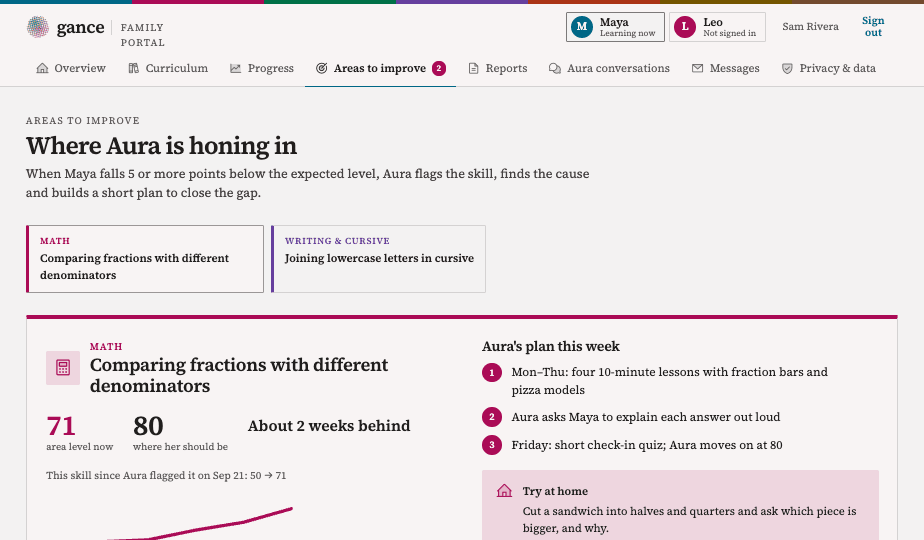Click the Privacy & data shield icon
The image size is (924, 540).
(x=787, y=68)
